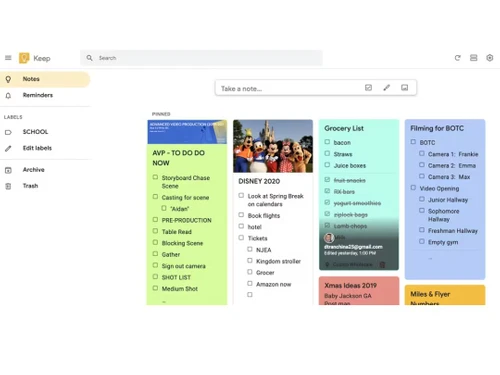Viewport: 500px width, 375px height.
Task: Check the SHOT LIST item
Action: 155,277
